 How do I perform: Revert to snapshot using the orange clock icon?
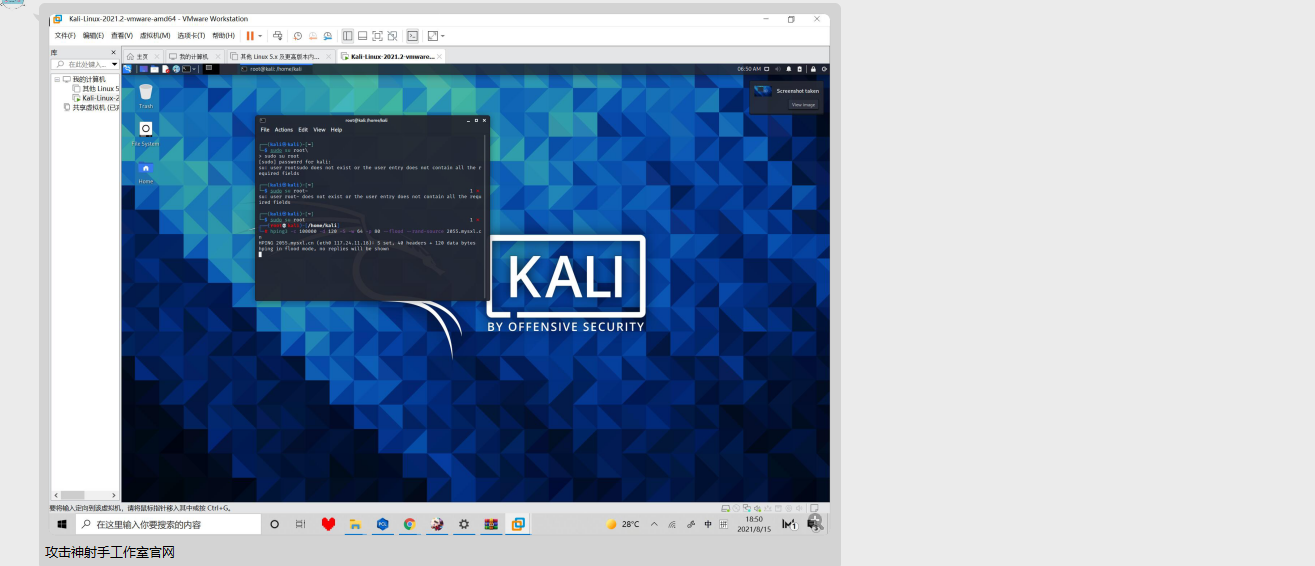tap(312, 36)
